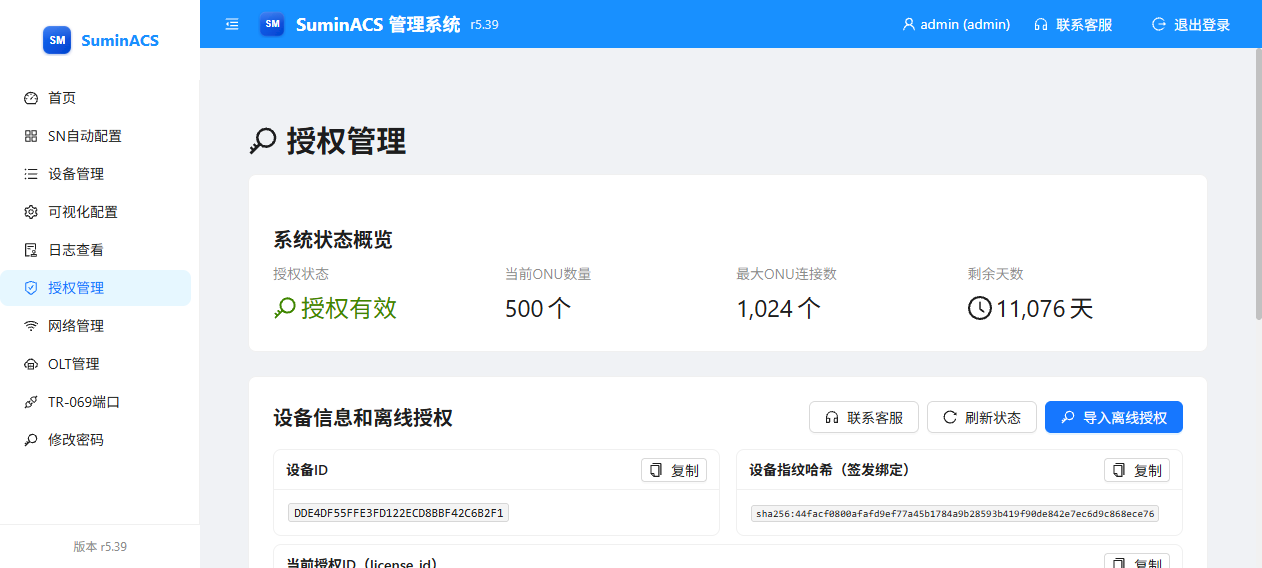Click the page's vertical scrollbar thumb
This screenshot has width=1262, height=568.
pos(1258,184)
